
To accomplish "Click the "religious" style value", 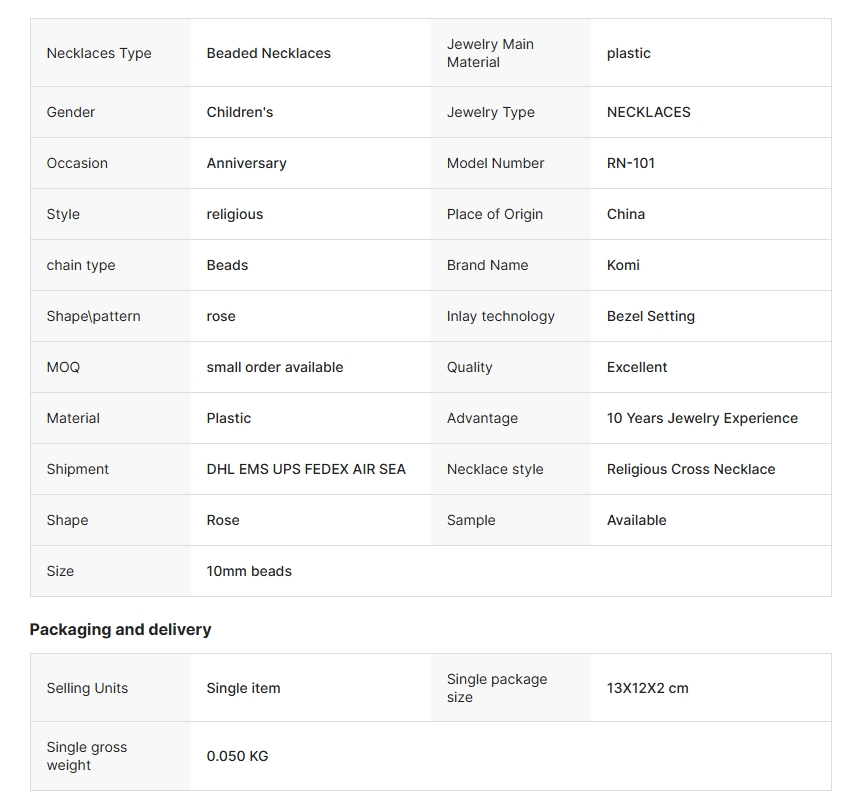I will coord(235,214).
